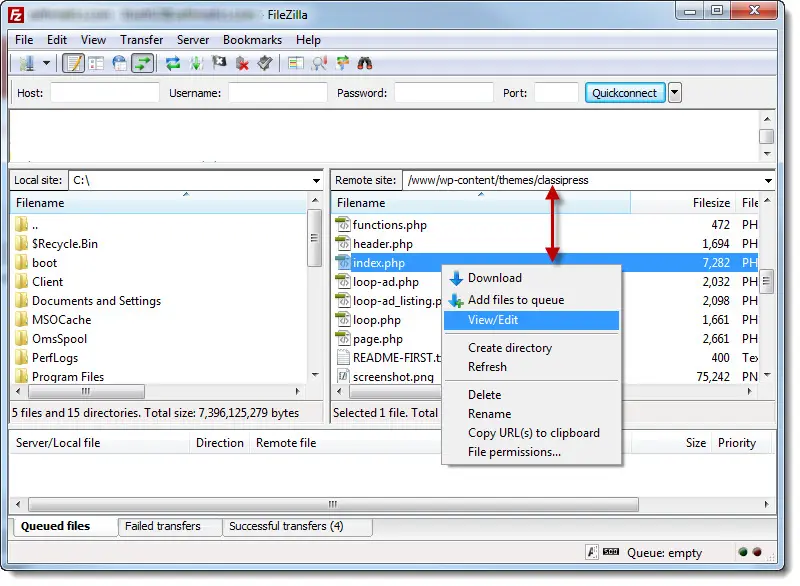Screen dimensions: 800x586
Task: Sort local list by Filename column
Action: click(x=159, y=203)
